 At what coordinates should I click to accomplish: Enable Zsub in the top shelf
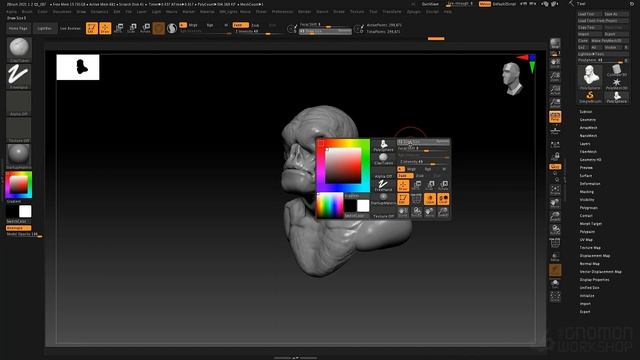pyautogui.click(x=256, y=25)
